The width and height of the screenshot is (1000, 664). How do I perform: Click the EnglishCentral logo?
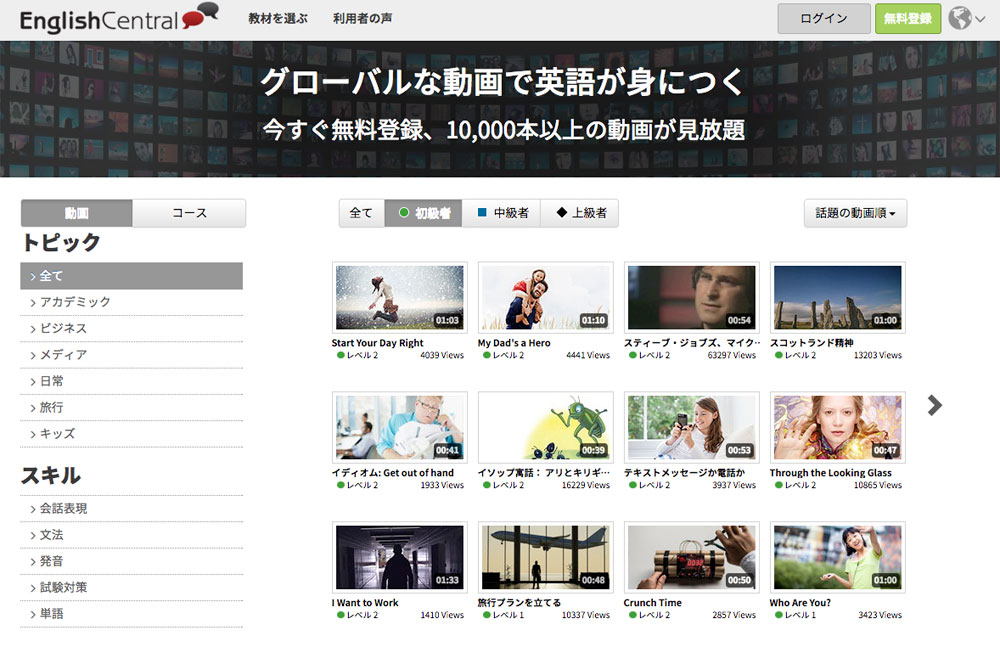click(x=119, y=18)
